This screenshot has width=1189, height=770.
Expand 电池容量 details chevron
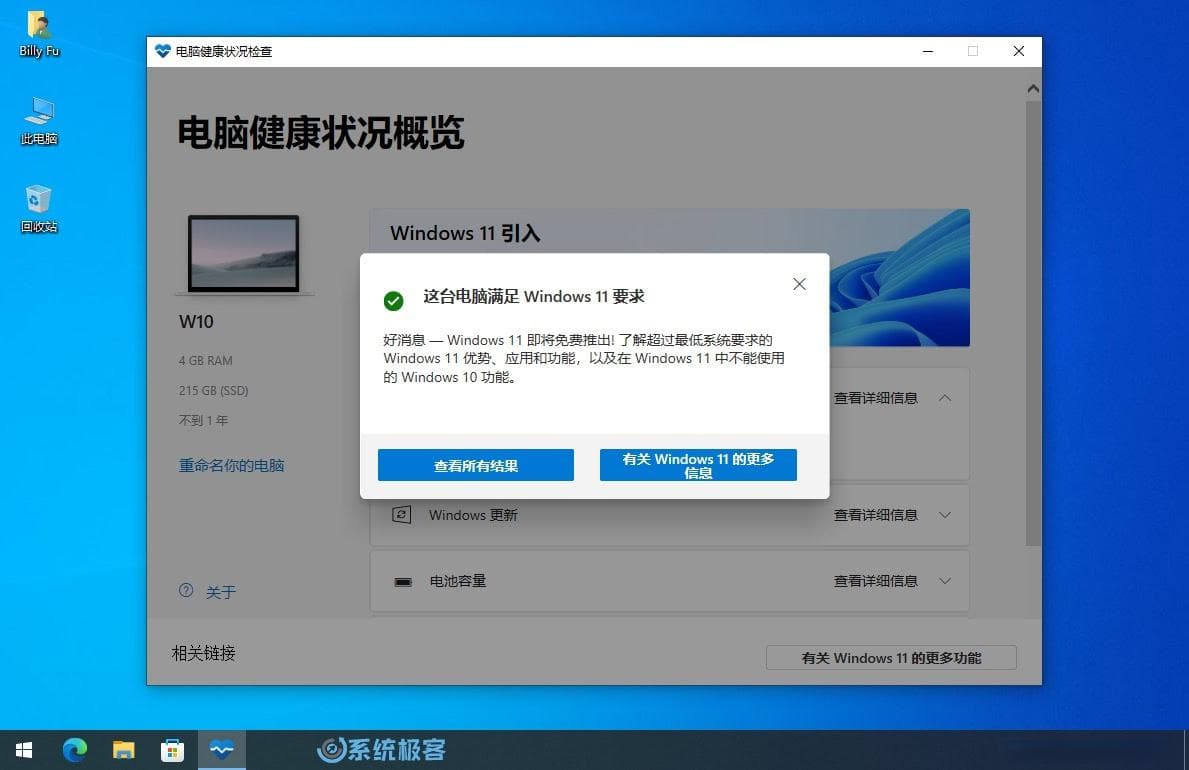pos(945,581)
